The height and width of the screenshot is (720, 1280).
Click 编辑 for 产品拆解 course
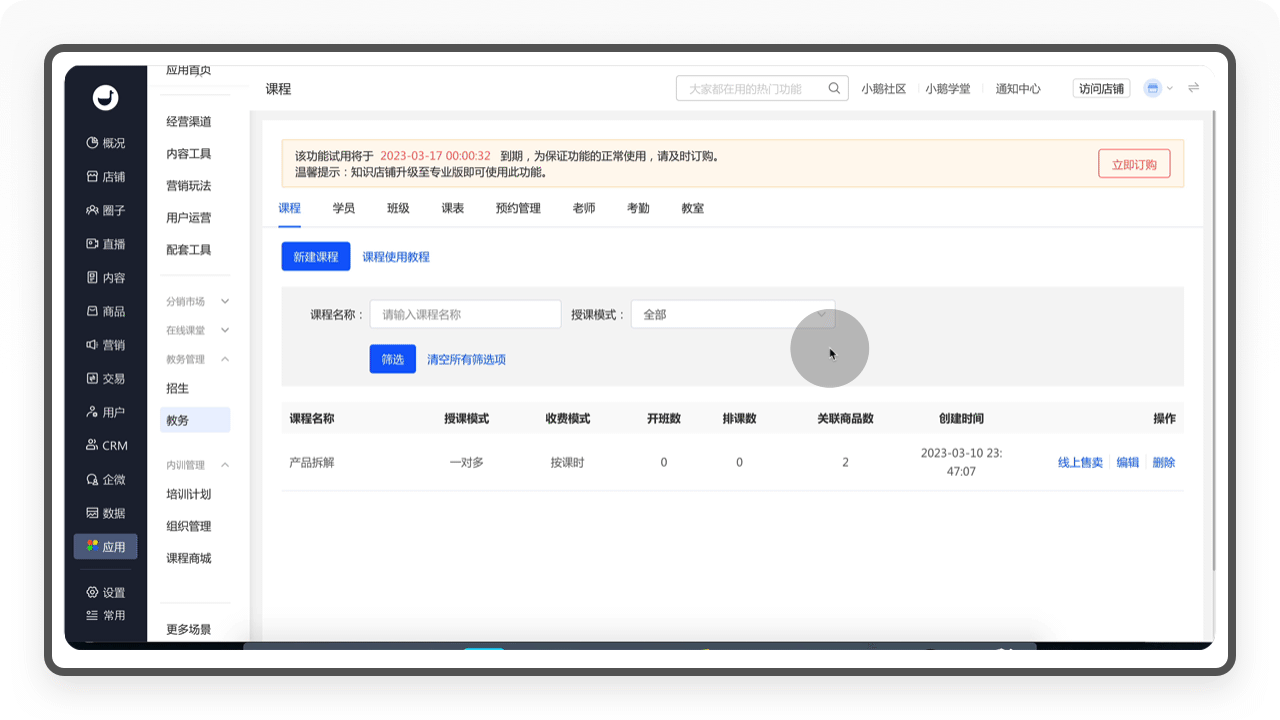[1128, 462]
